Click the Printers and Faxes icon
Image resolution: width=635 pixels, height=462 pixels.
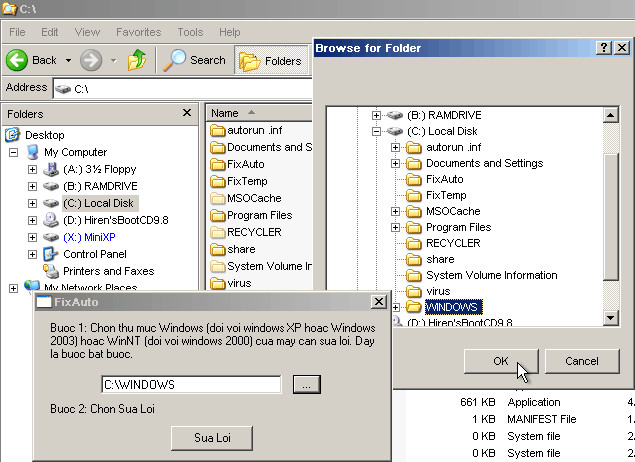pyautogui.click(x=51, y=271)
